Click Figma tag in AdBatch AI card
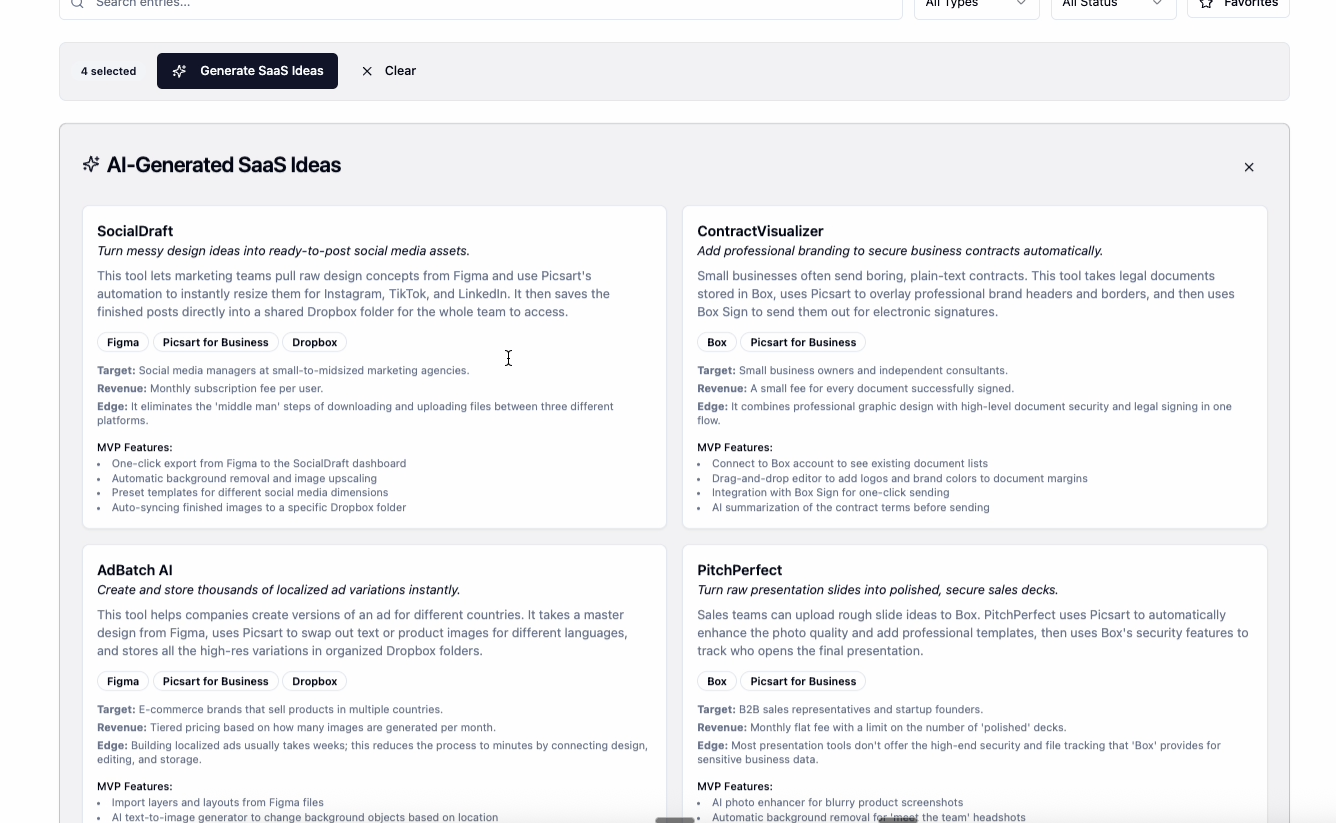Screen dimensions: 1336x823 (123, 681)
